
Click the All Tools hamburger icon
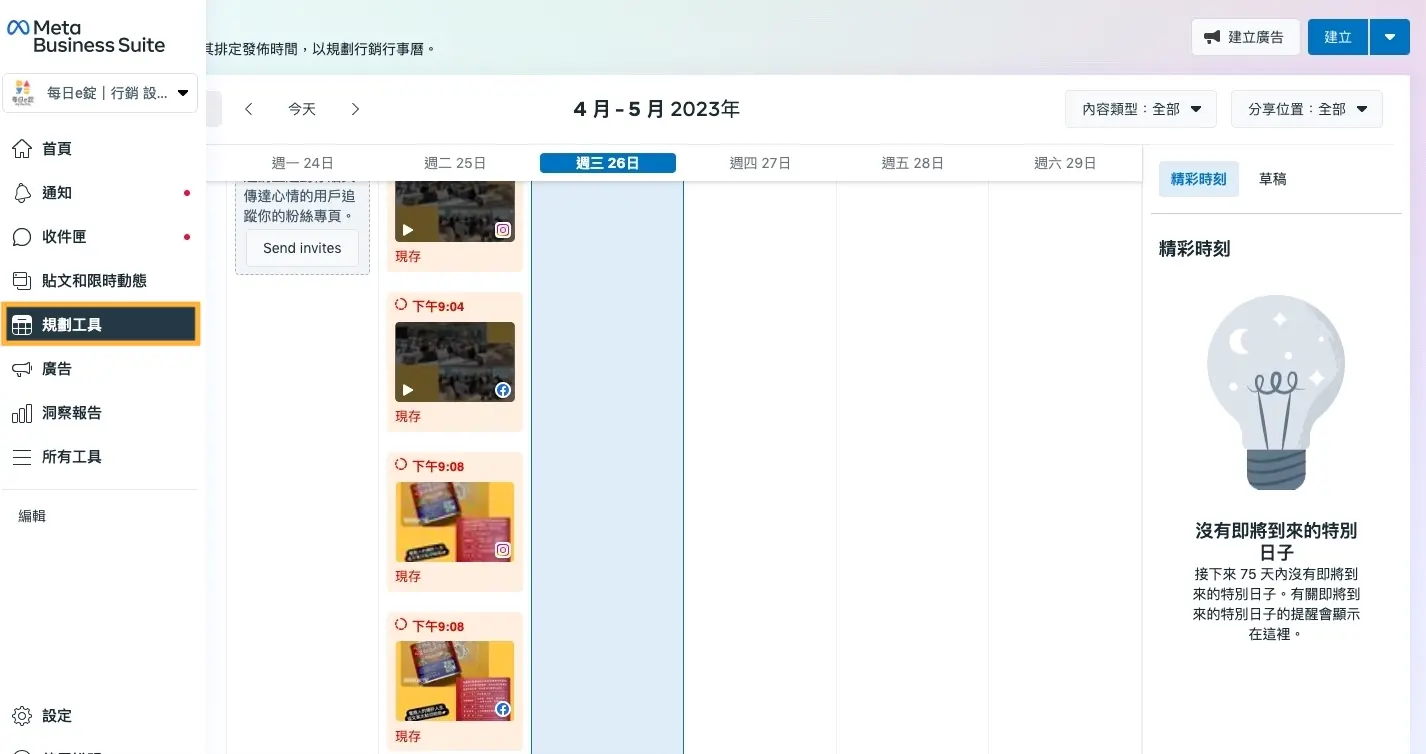point(22,457)
